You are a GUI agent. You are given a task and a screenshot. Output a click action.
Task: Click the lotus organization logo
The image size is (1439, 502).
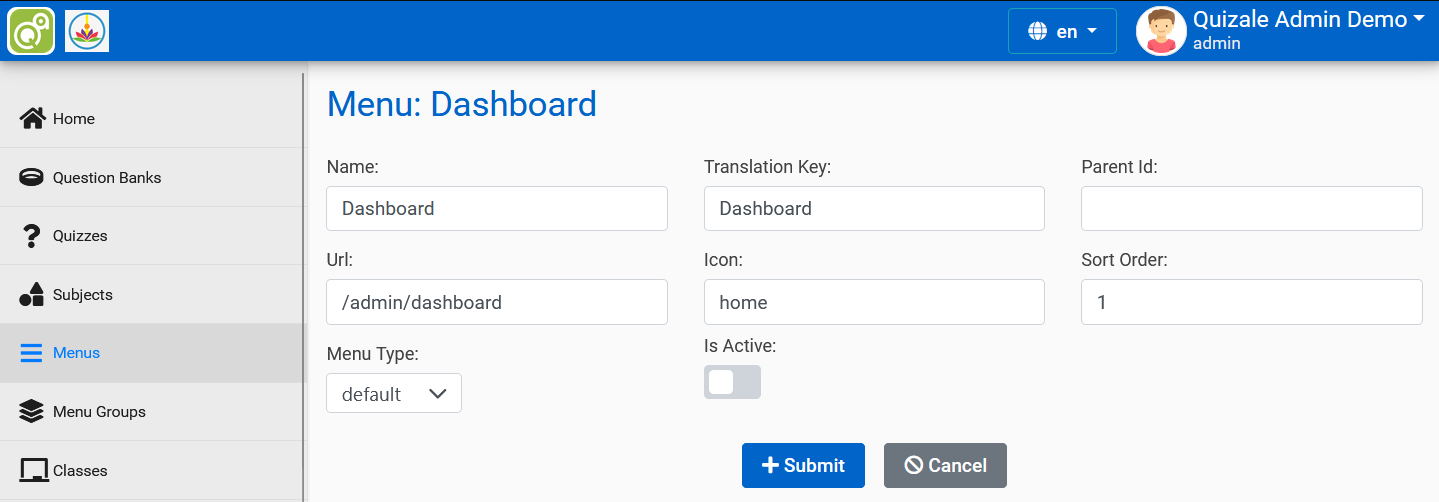coord(87,31)
